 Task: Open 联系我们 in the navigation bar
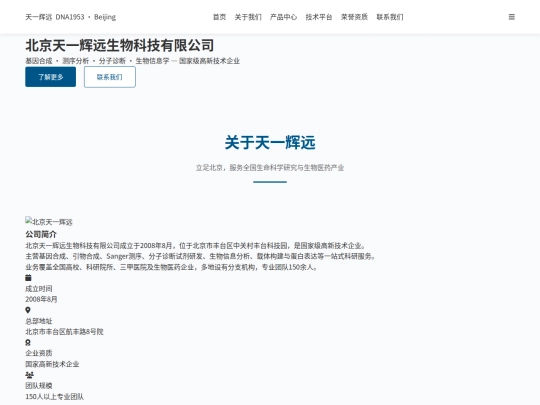point(390,17)
